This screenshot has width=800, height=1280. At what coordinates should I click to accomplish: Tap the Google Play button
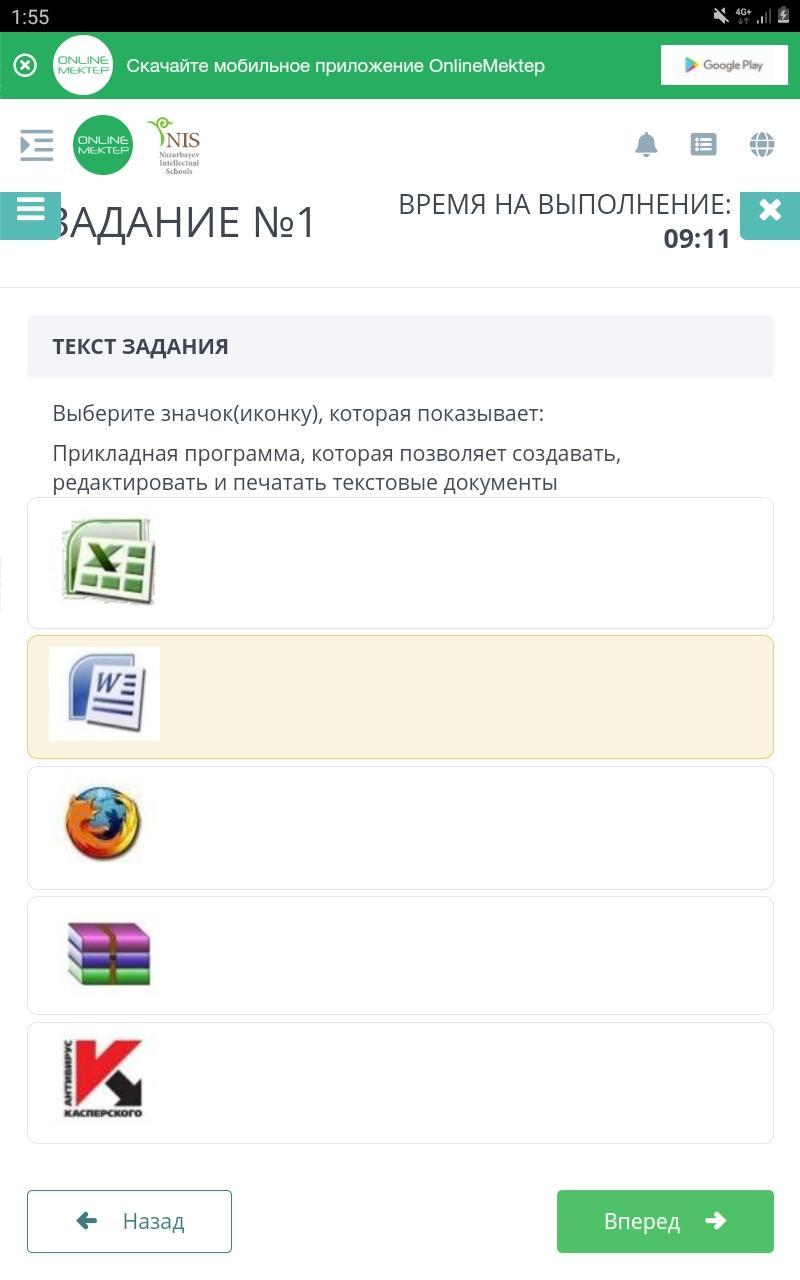point(724,66)
